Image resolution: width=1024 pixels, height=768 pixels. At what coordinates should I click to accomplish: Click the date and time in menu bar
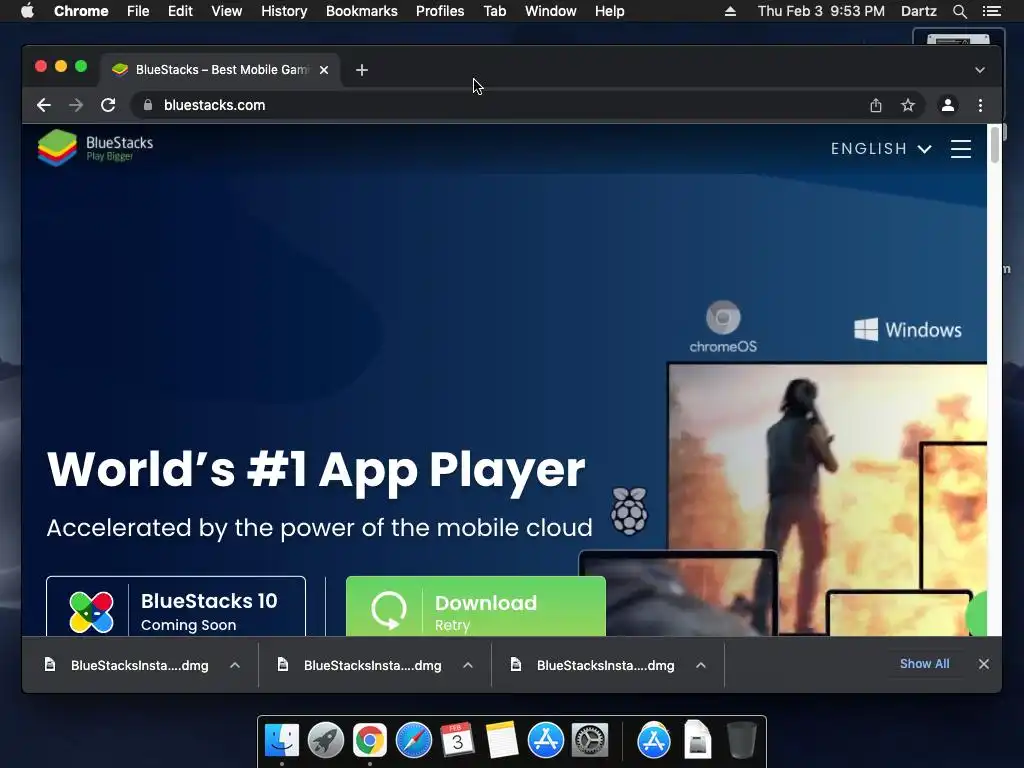tap(821, 11)
